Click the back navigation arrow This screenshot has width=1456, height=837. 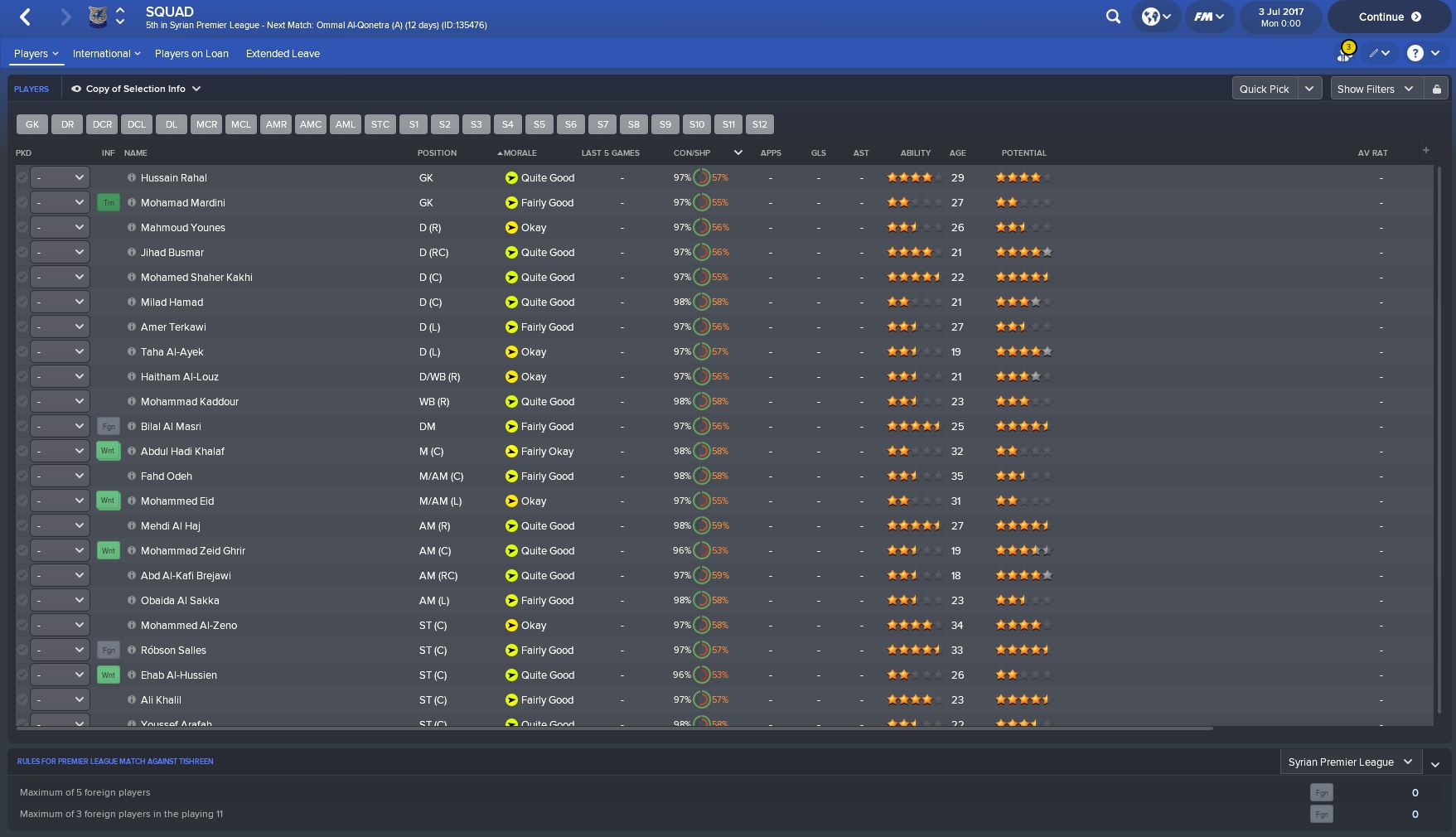(26, 17)
